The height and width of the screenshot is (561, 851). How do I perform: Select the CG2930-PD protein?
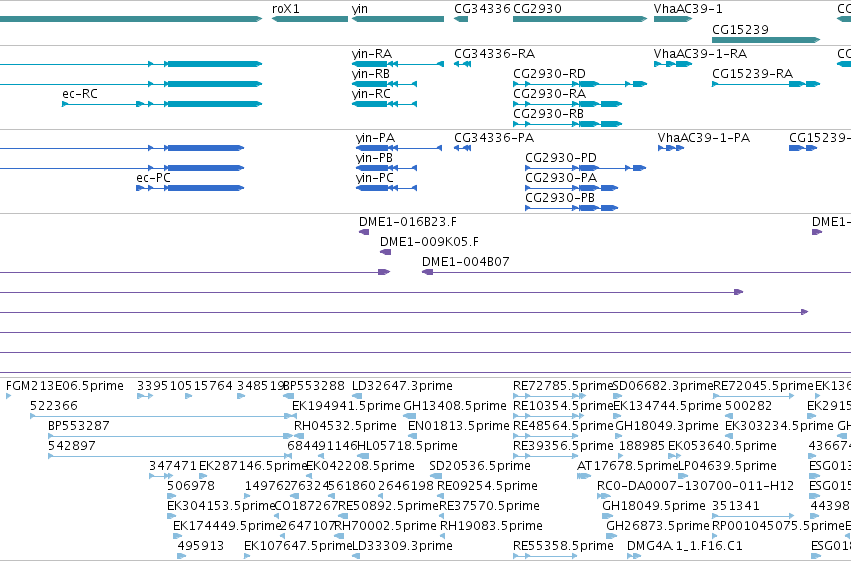pyautogui.click(x=586, y=168)
